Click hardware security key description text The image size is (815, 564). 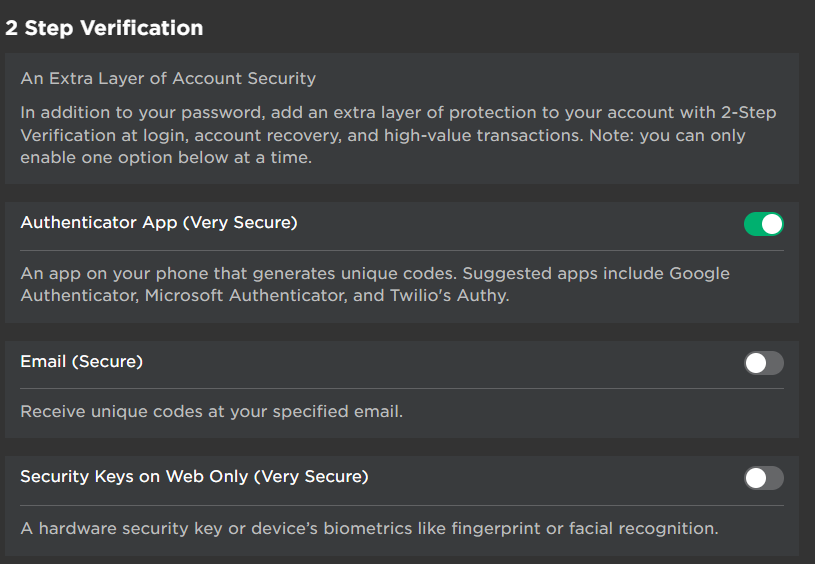click(369, 529)
